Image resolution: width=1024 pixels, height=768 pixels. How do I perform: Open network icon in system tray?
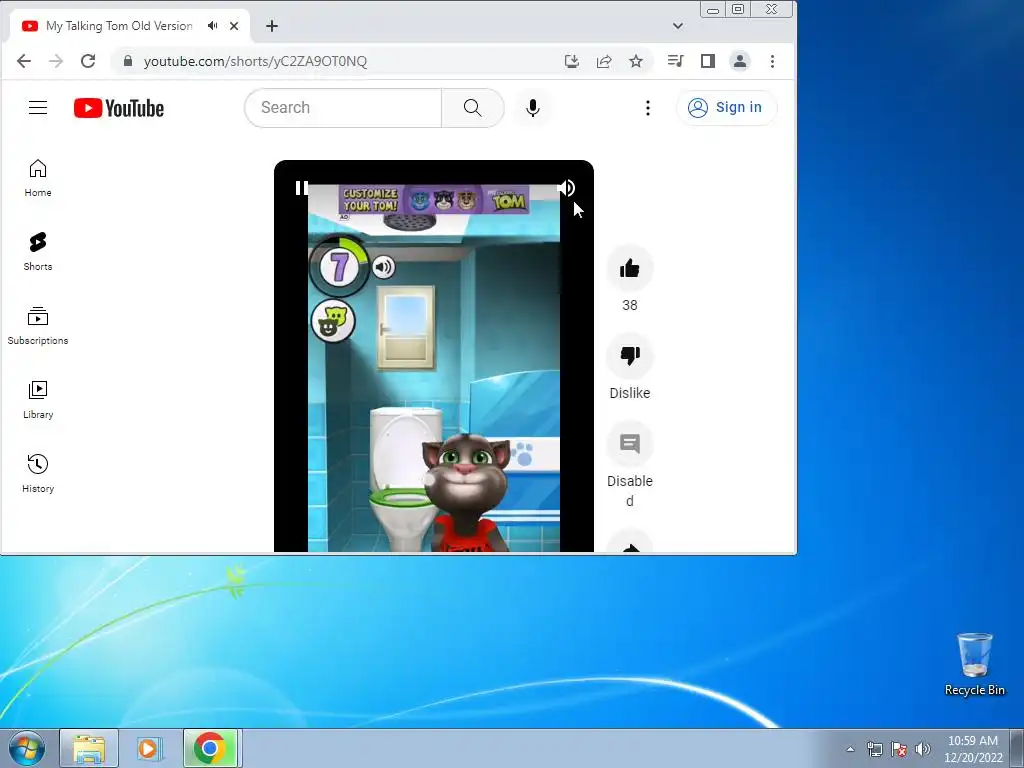(x=874, y=749)
